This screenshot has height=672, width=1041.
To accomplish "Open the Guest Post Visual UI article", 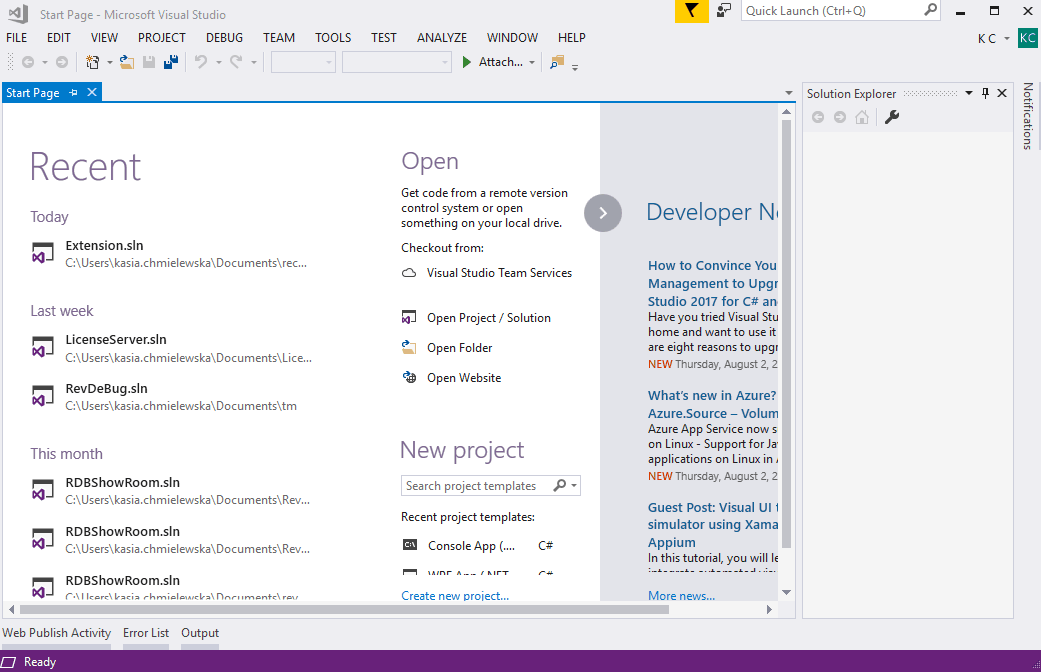I will [x=712, y=525].
